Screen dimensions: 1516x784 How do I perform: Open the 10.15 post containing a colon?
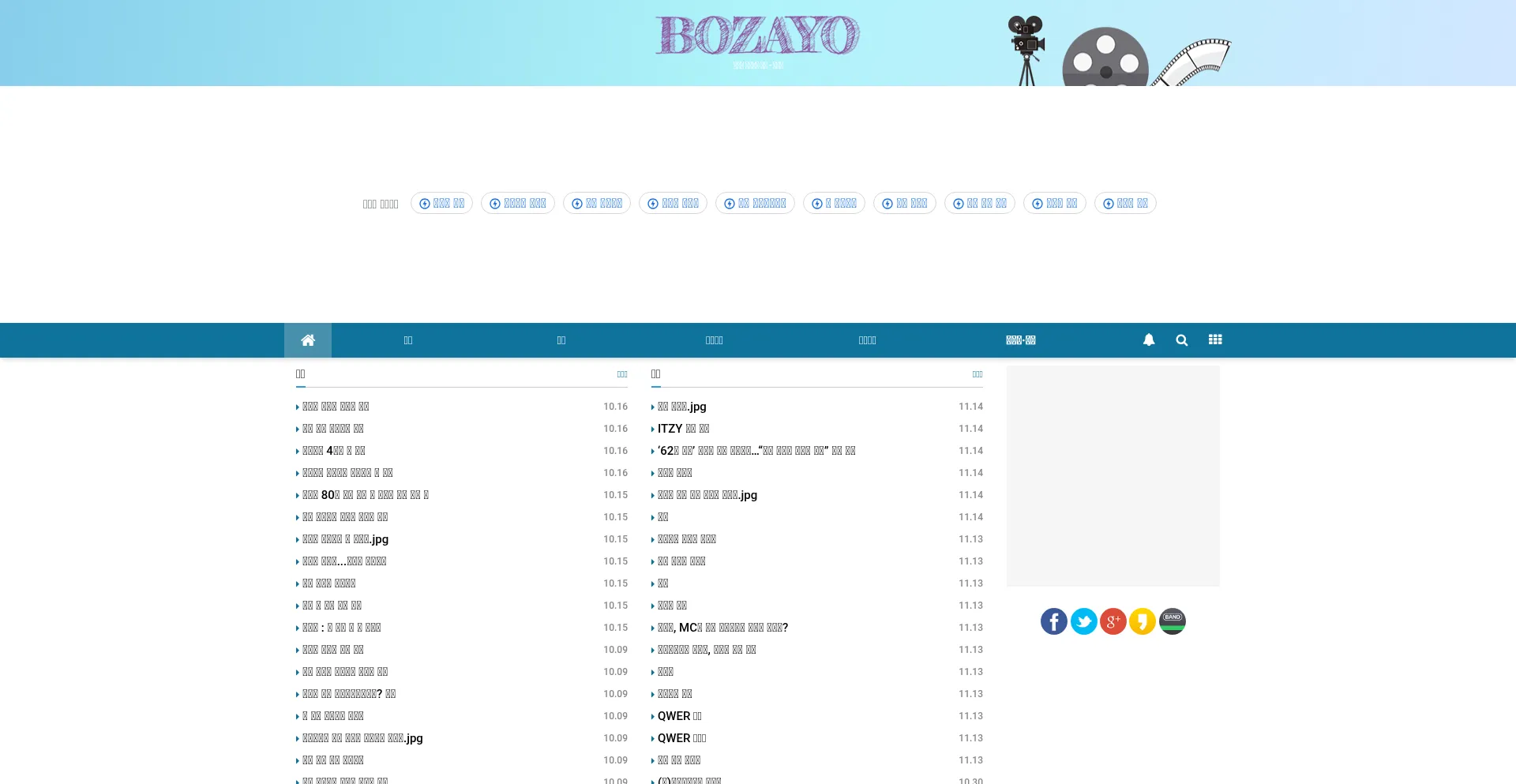(341, 628)
